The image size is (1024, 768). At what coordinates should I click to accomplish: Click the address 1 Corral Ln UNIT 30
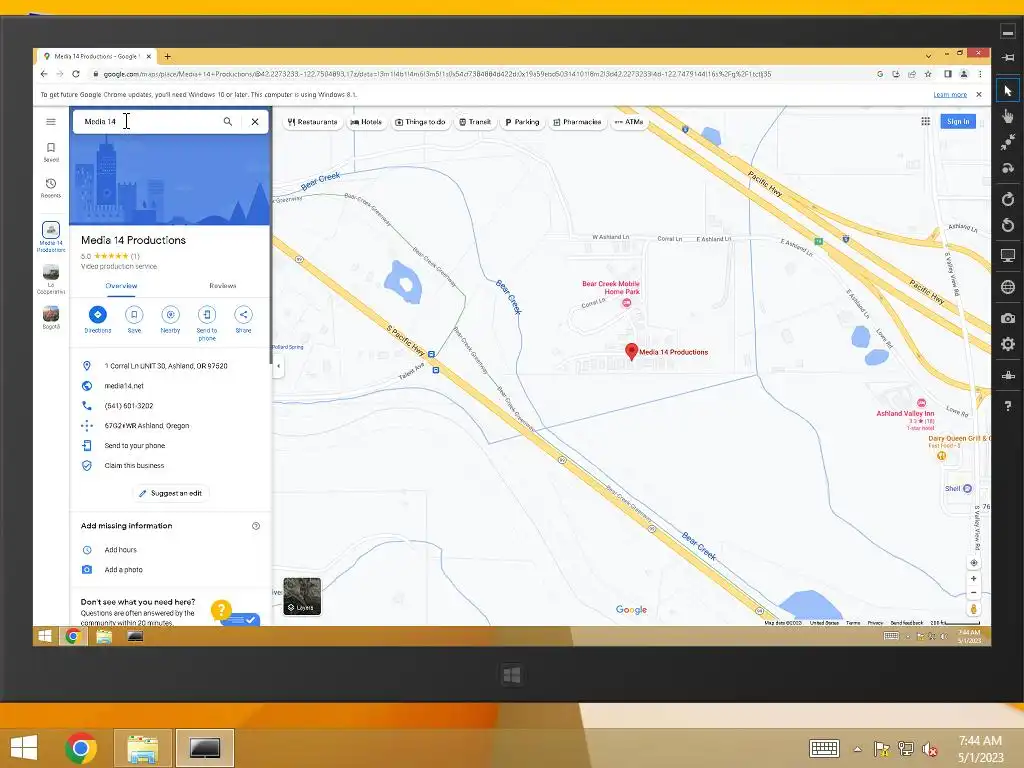click(166, 366)
